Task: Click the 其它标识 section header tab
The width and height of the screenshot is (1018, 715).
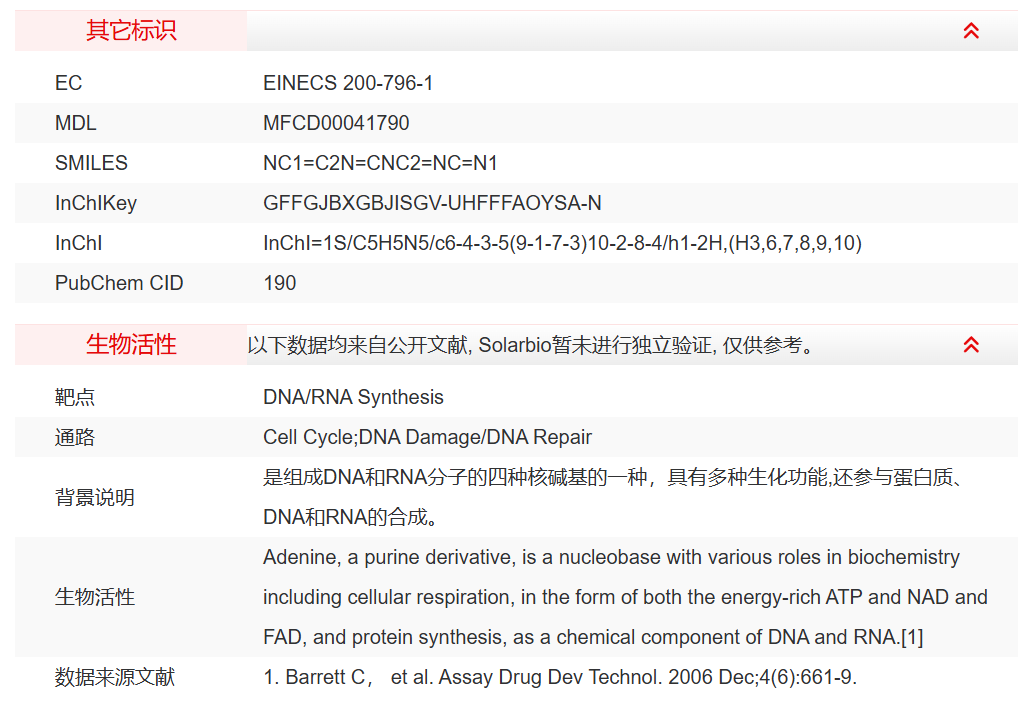Action: tap(131, 31)
